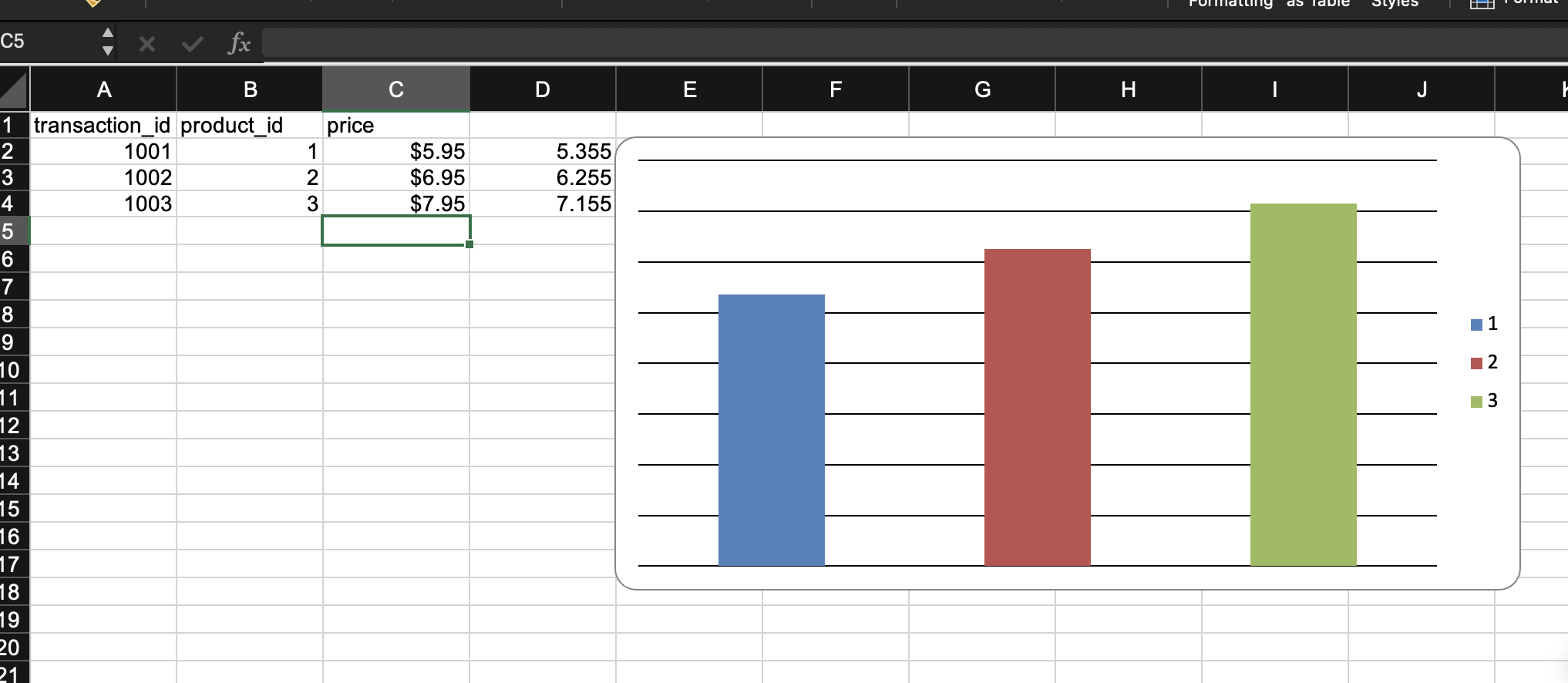This screenshot has width=1568, height=683.
Task: Select column D header
Action: (543, 89)
